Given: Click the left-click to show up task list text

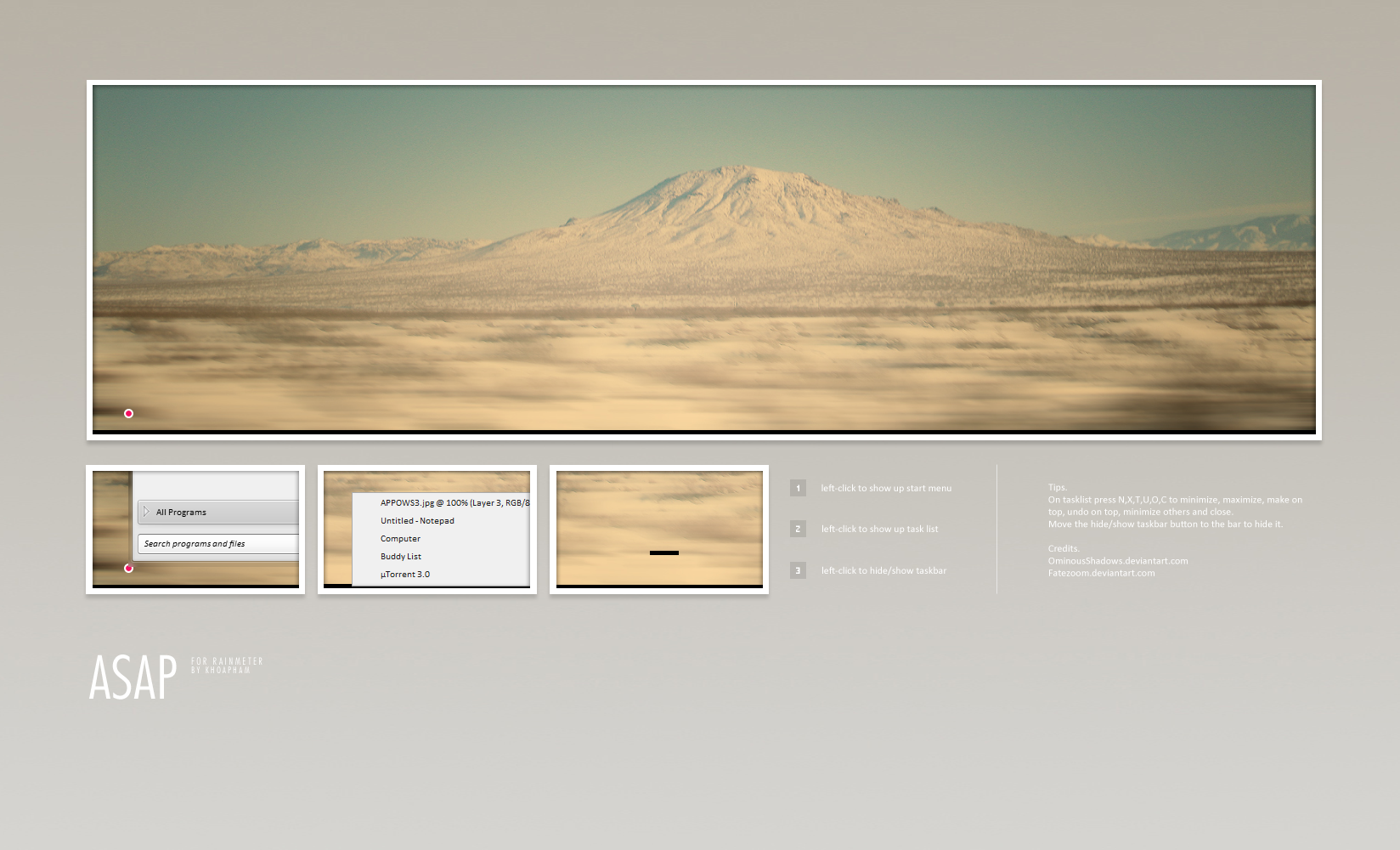Looking at the screenshot, I should click(x=879, y=529).
